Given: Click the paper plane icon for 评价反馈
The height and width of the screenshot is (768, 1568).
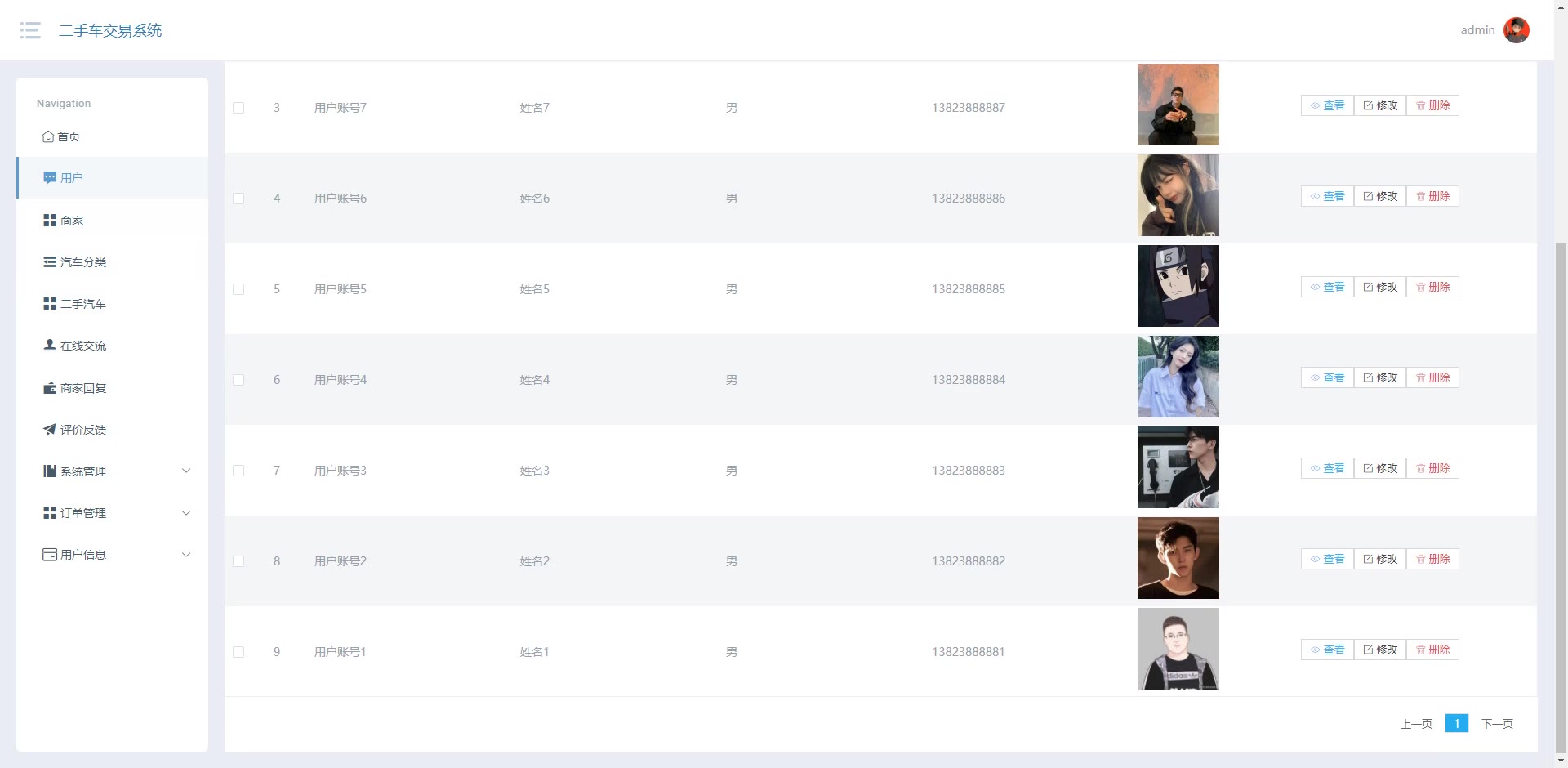Looking at the screenshot, I should point(50,429).
